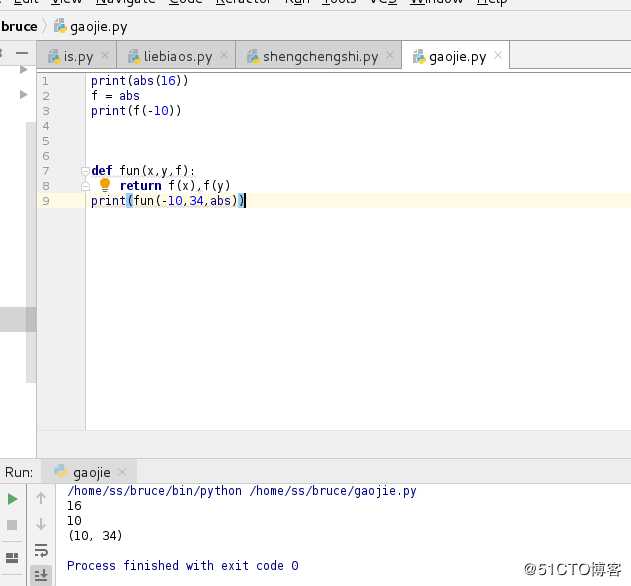Click the print(fun(-10,34,abs)) line

(x=167, y=201)
